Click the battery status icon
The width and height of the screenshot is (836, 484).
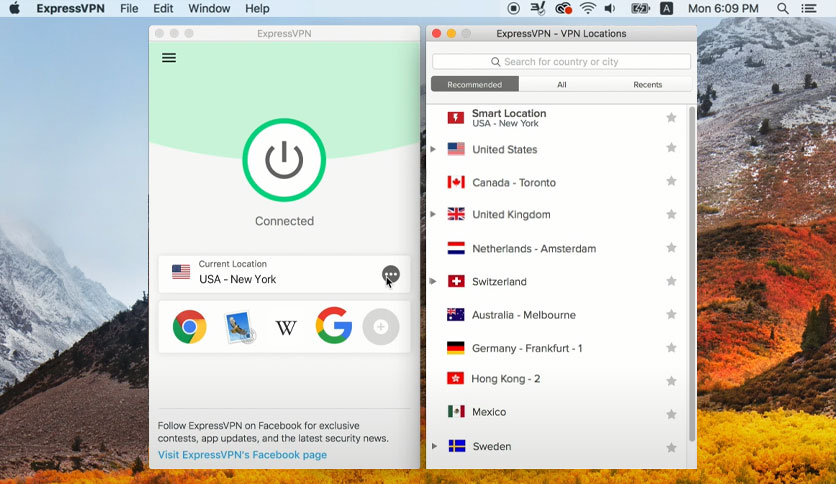640,8
